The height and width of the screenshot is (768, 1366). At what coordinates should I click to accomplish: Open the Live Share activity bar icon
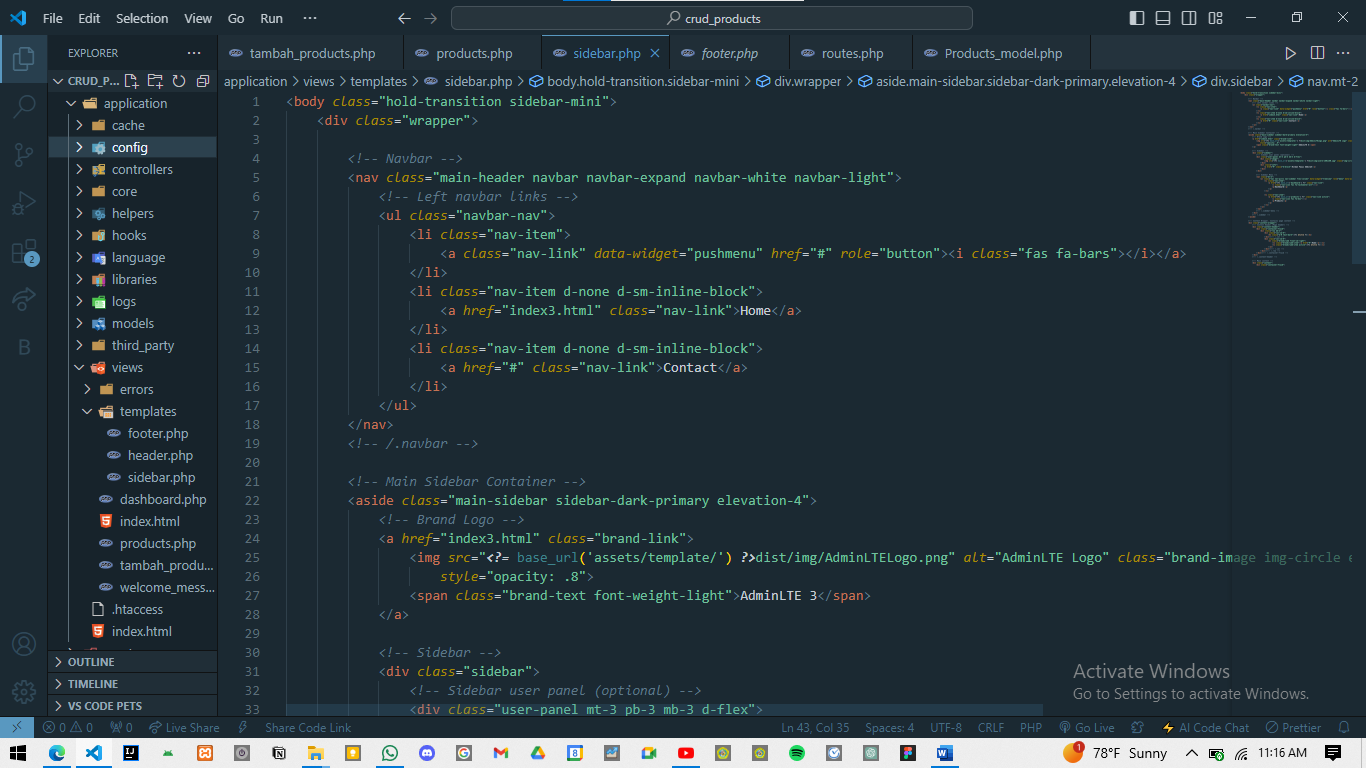pyautogui.click(x=24, y=299)
